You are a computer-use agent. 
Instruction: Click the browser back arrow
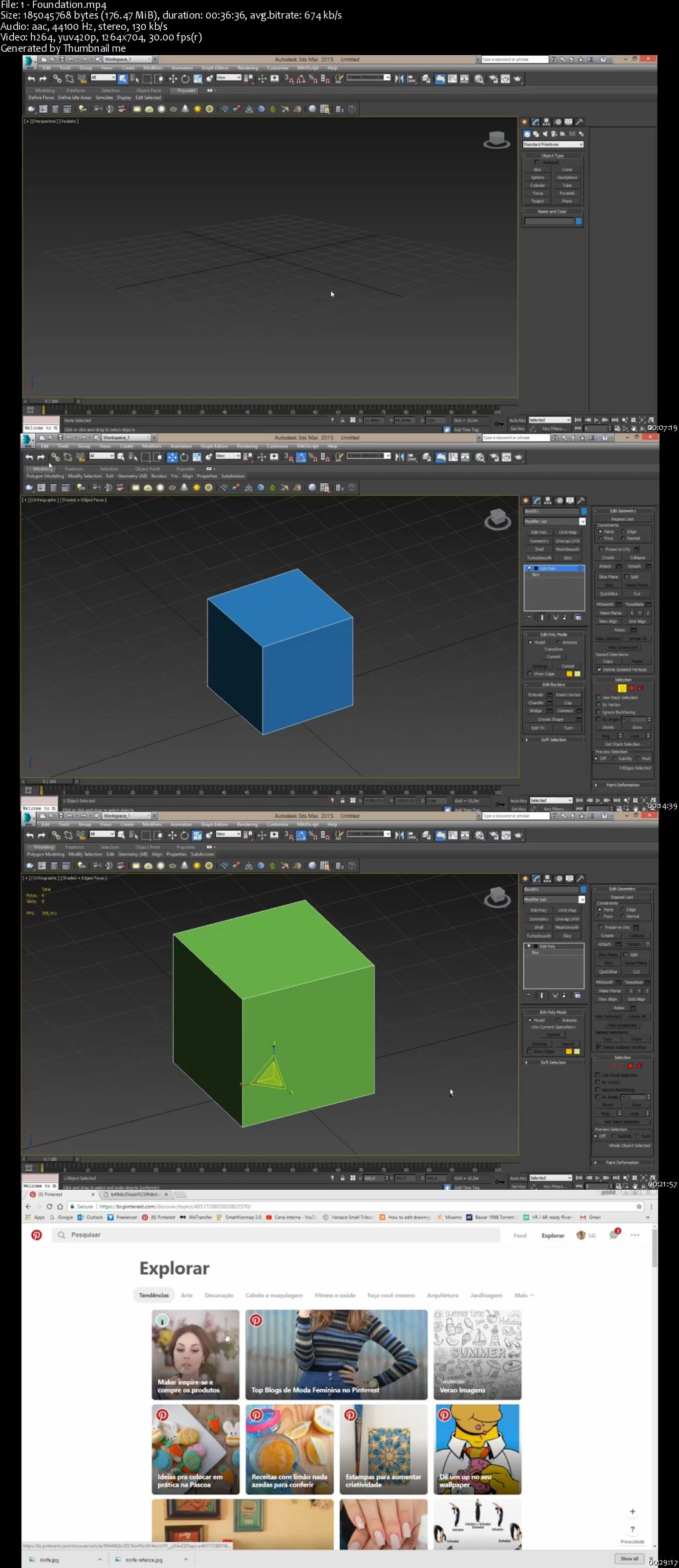coord(28,1206)
